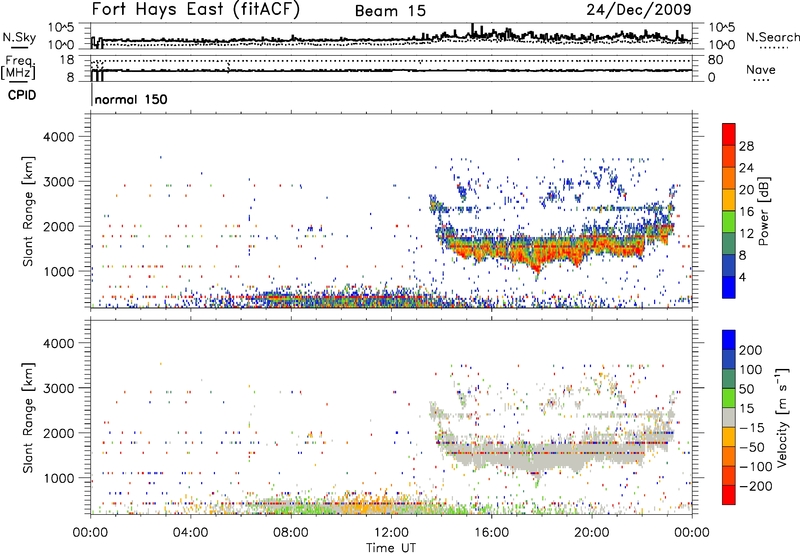Click the blue bottom segment of Power color bar
The image size is (800, 554).
point(729,287)
